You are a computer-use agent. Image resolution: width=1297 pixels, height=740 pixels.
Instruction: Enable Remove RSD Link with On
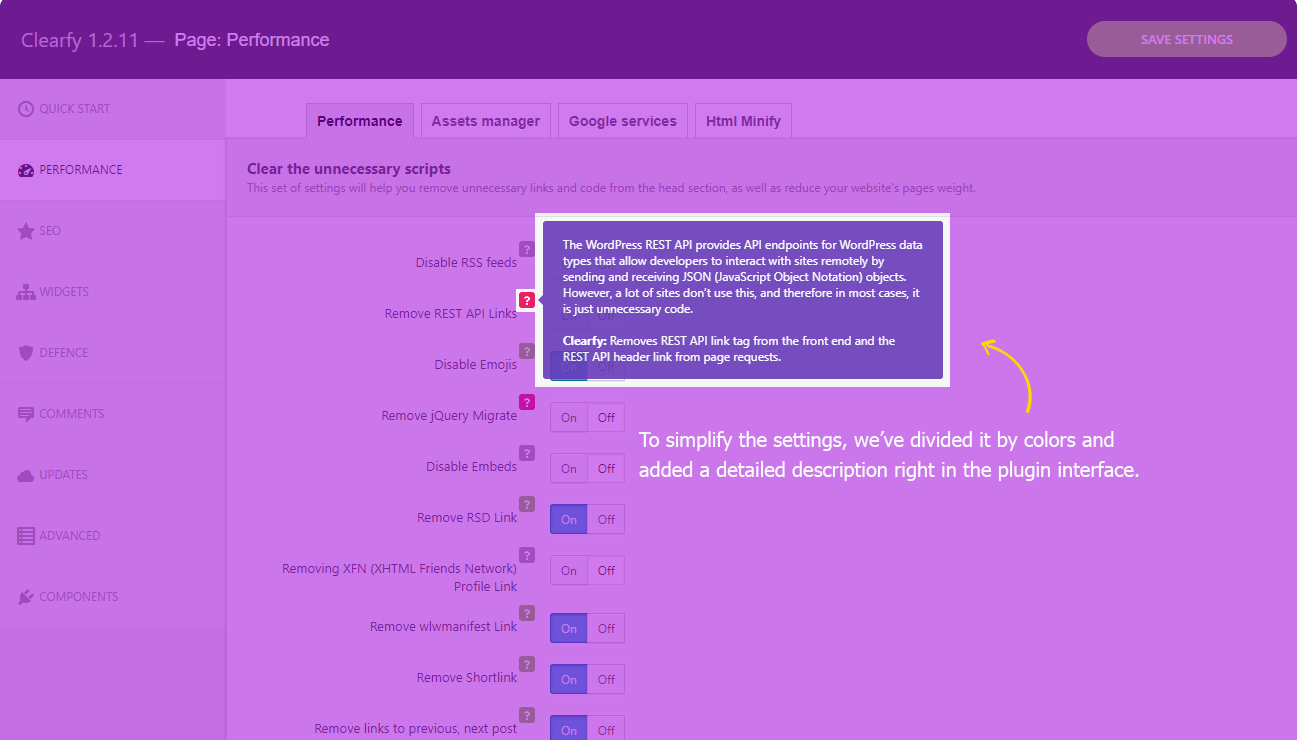(569, 519)
